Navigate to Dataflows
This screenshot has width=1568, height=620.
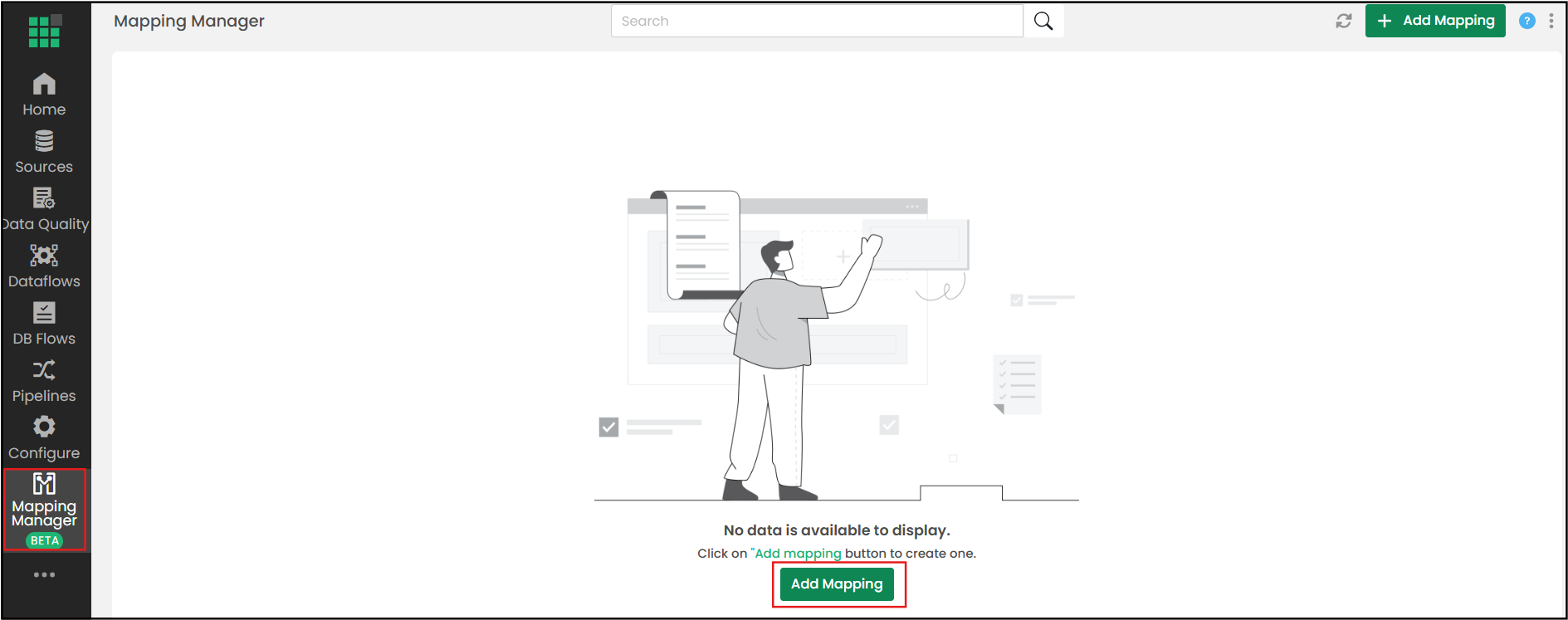tap(44, 267)
